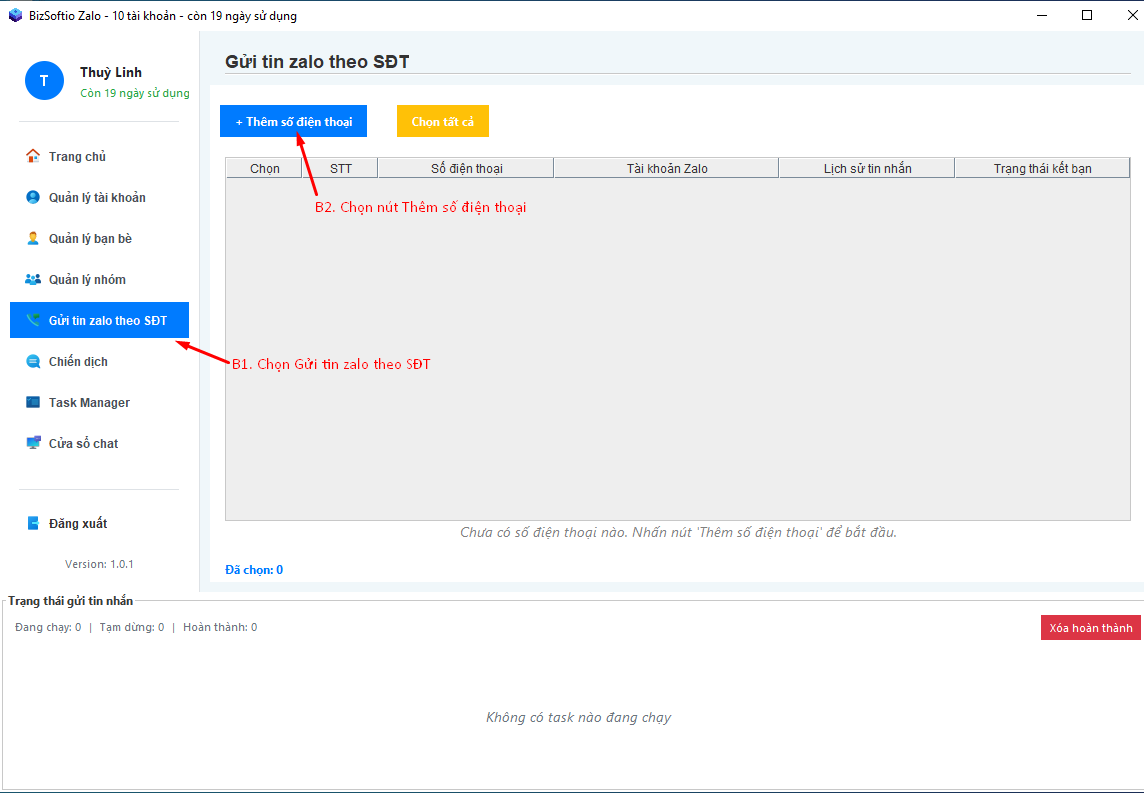Click the Tài khoản Zalo column header
1144x793 pixels.
(x=666, y=168)
